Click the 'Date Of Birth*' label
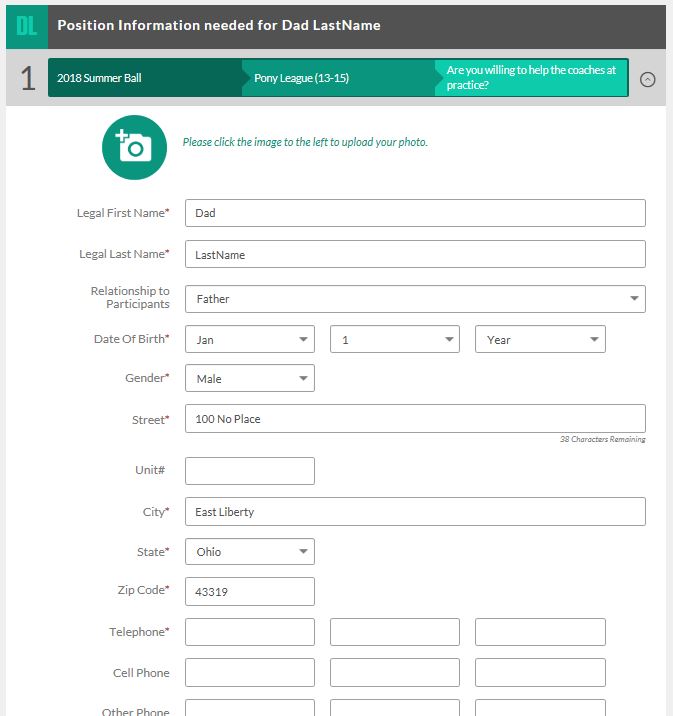Viewport: 673px width, 716px height. click(x=131, y=339)
